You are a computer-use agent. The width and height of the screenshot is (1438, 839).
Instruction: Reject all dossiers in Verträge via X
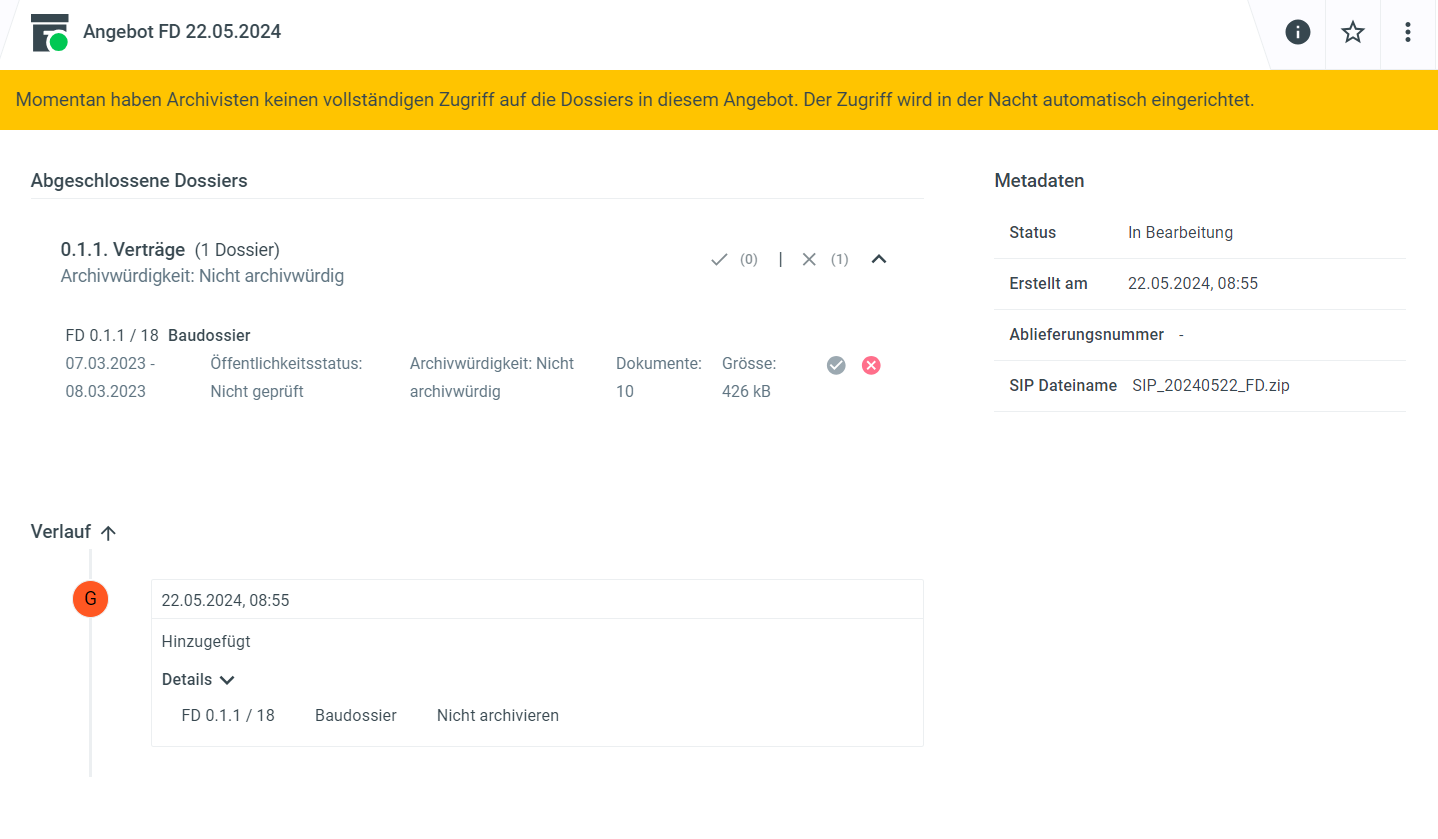pyautogui.click(x=809, y=259)
